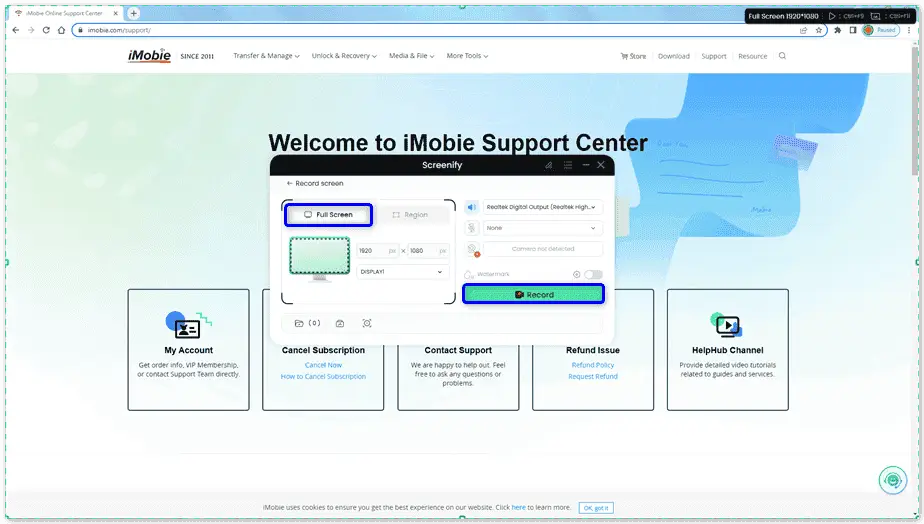Screen dimensions: 924x524
Task: Click the image gallery icon in Screenify footer
Action: tap(340, 323)
